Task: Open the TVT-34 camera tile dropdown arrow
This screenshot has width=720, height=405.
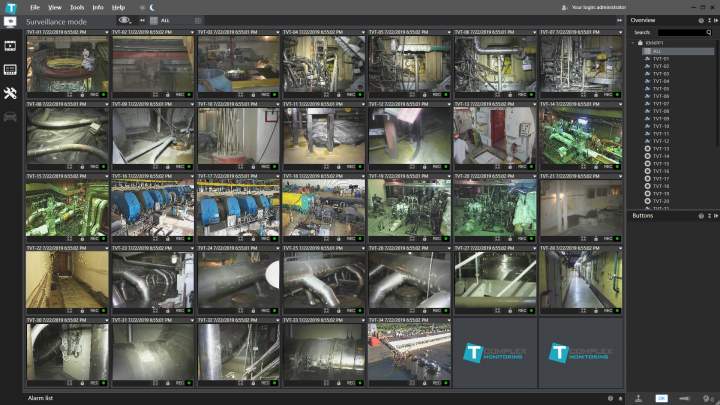Action: [449, 321]
